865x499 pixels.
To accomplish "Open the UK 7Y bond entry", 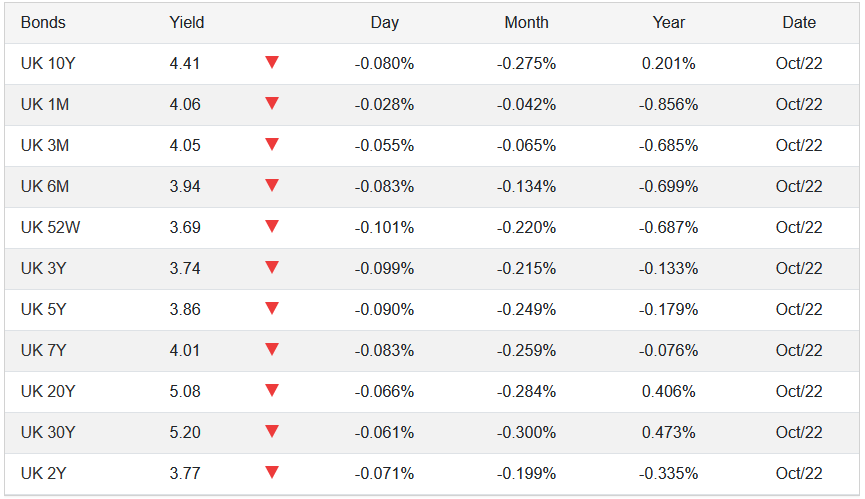I will click(44, 350).
